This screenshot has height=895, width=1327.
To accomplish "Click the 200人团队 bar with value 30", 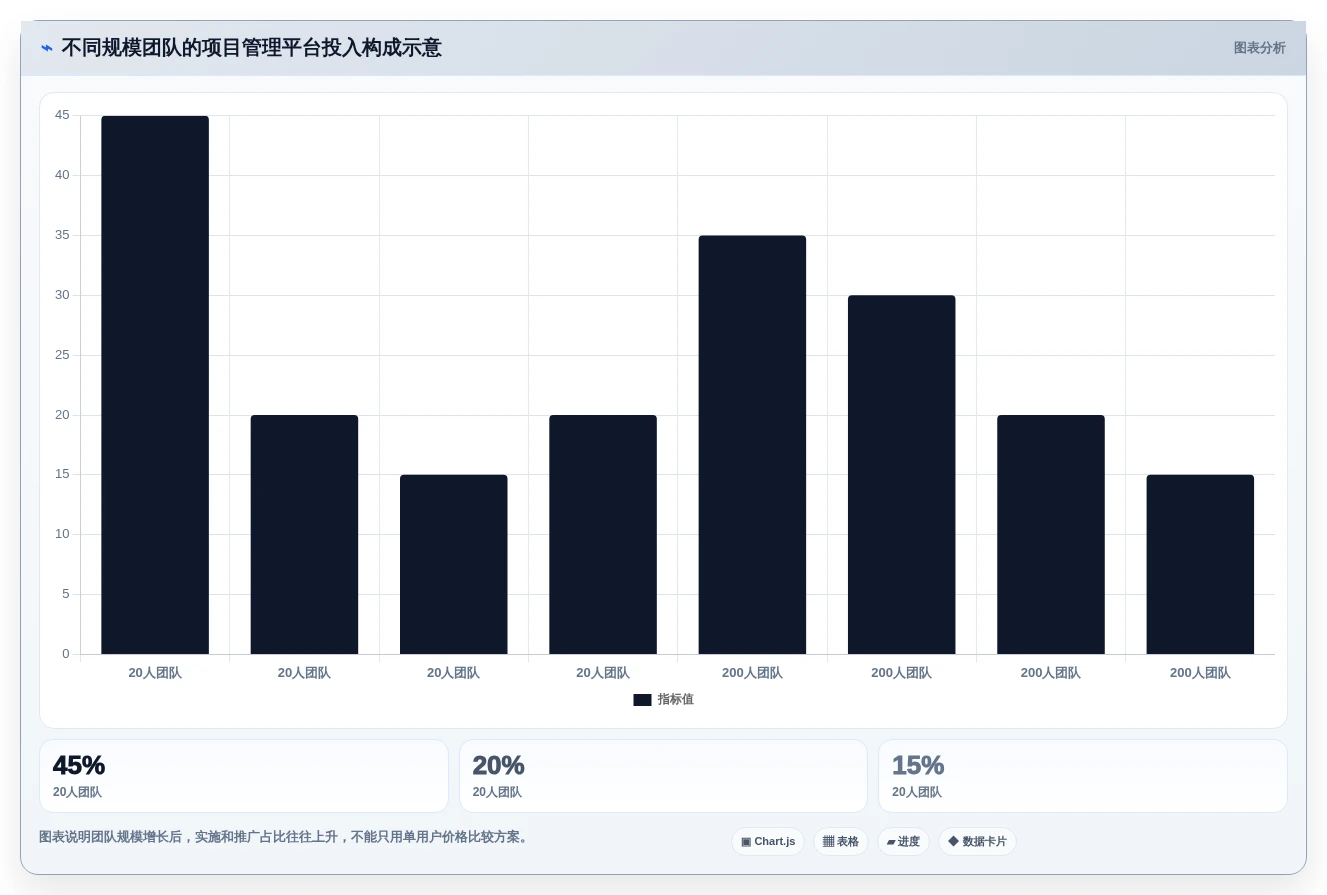I will coord(901,475).
